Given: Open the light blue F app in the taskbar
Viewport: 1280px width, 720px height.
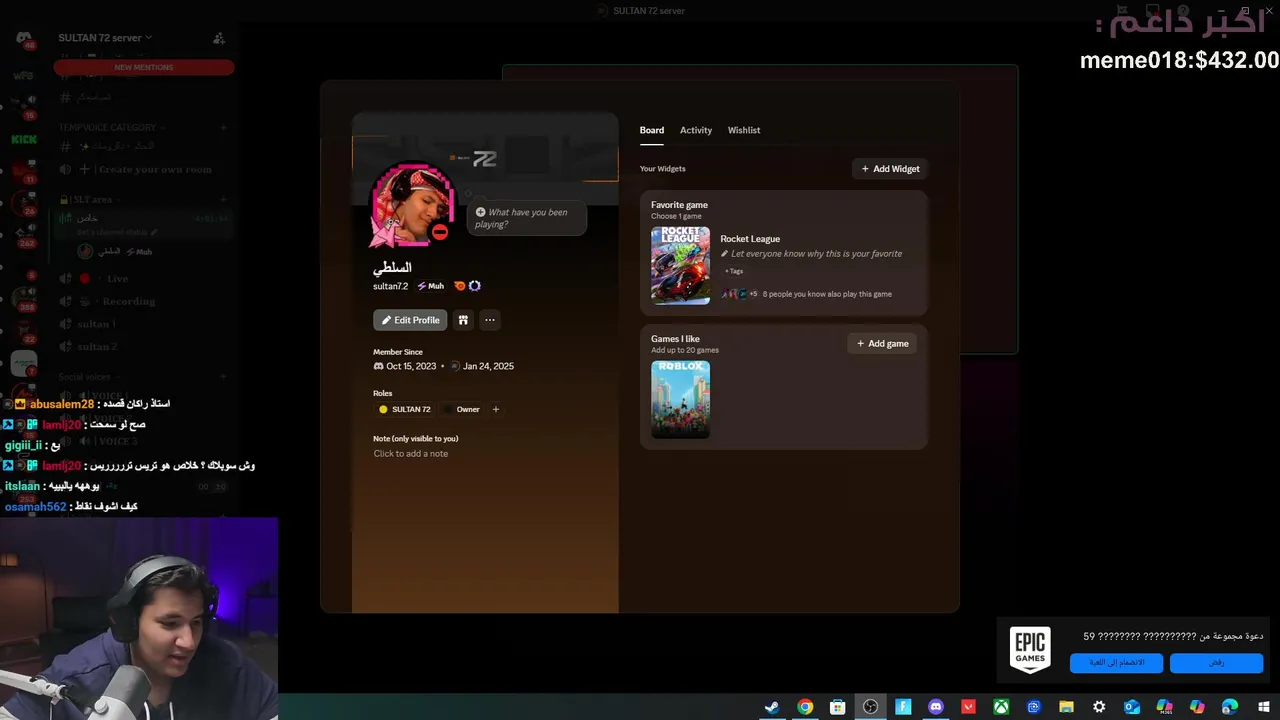Looking at the screenshot, I should (903, 707).
